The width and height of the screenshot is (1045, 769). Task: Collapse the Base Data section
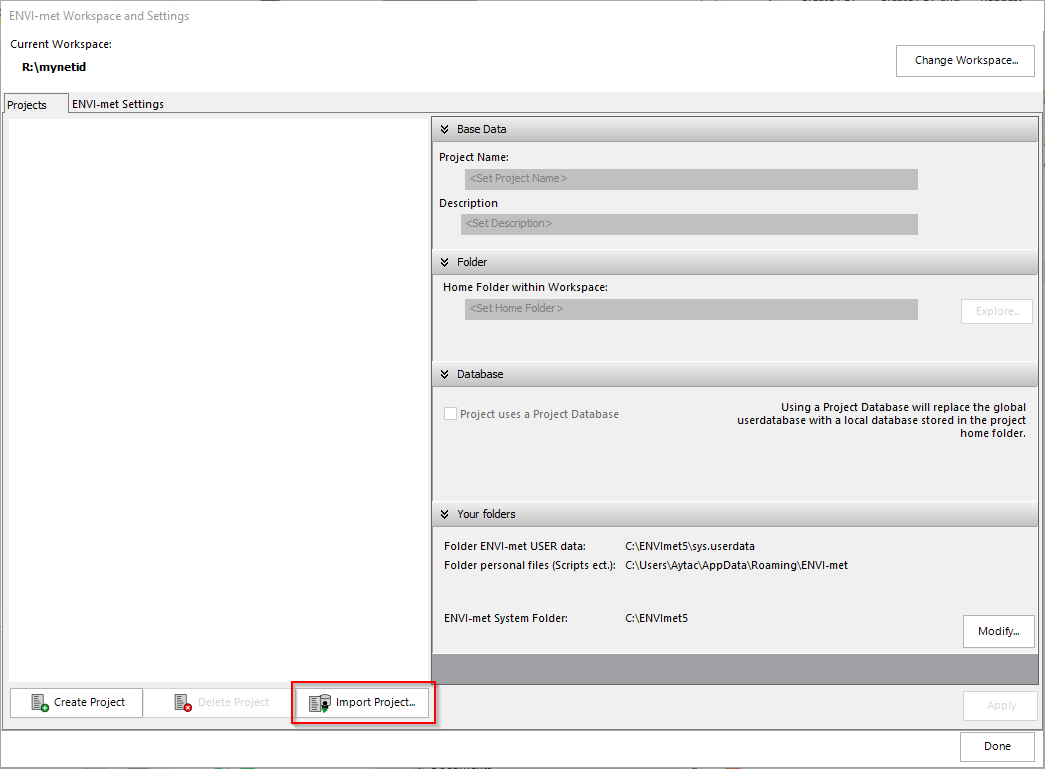(444, 128)
